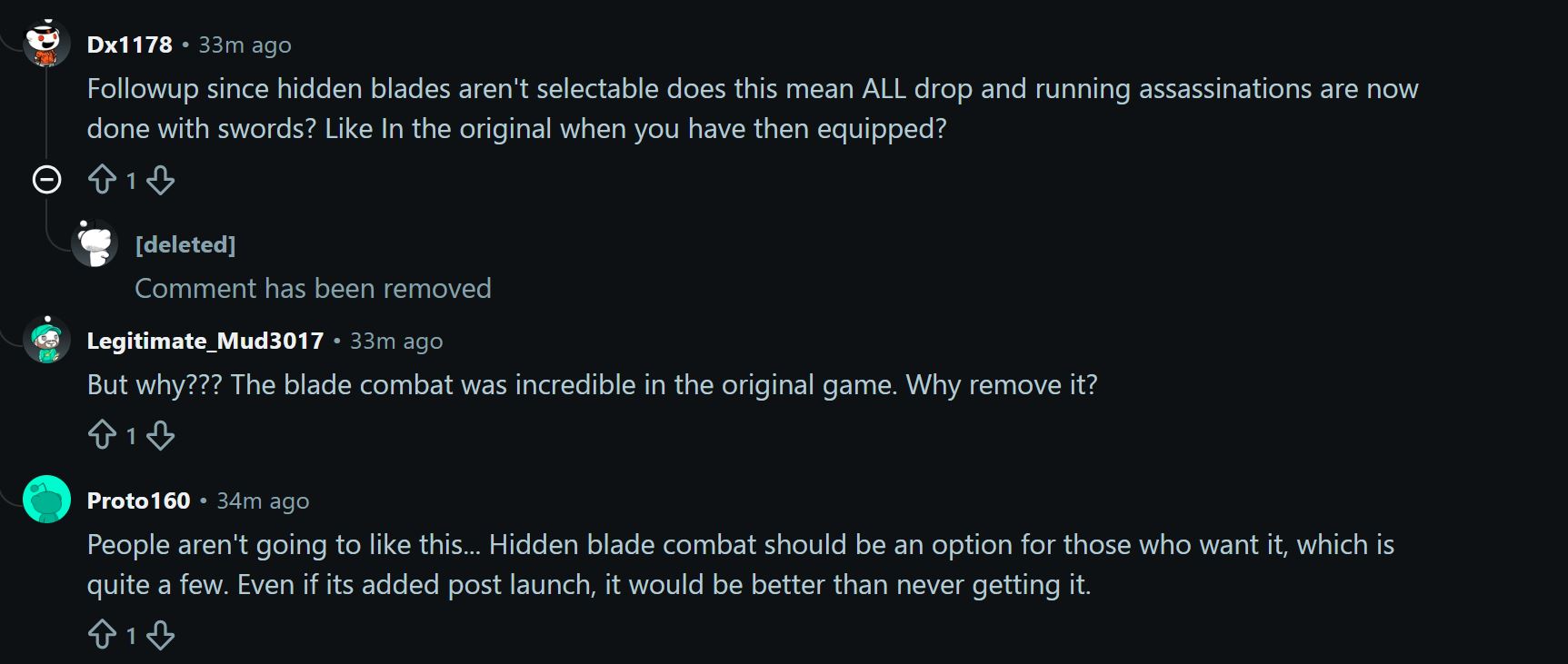Downvote Proto160's comment
Image resolution: width=1568 pixels, height=664 pixels.
pos(162,636)
